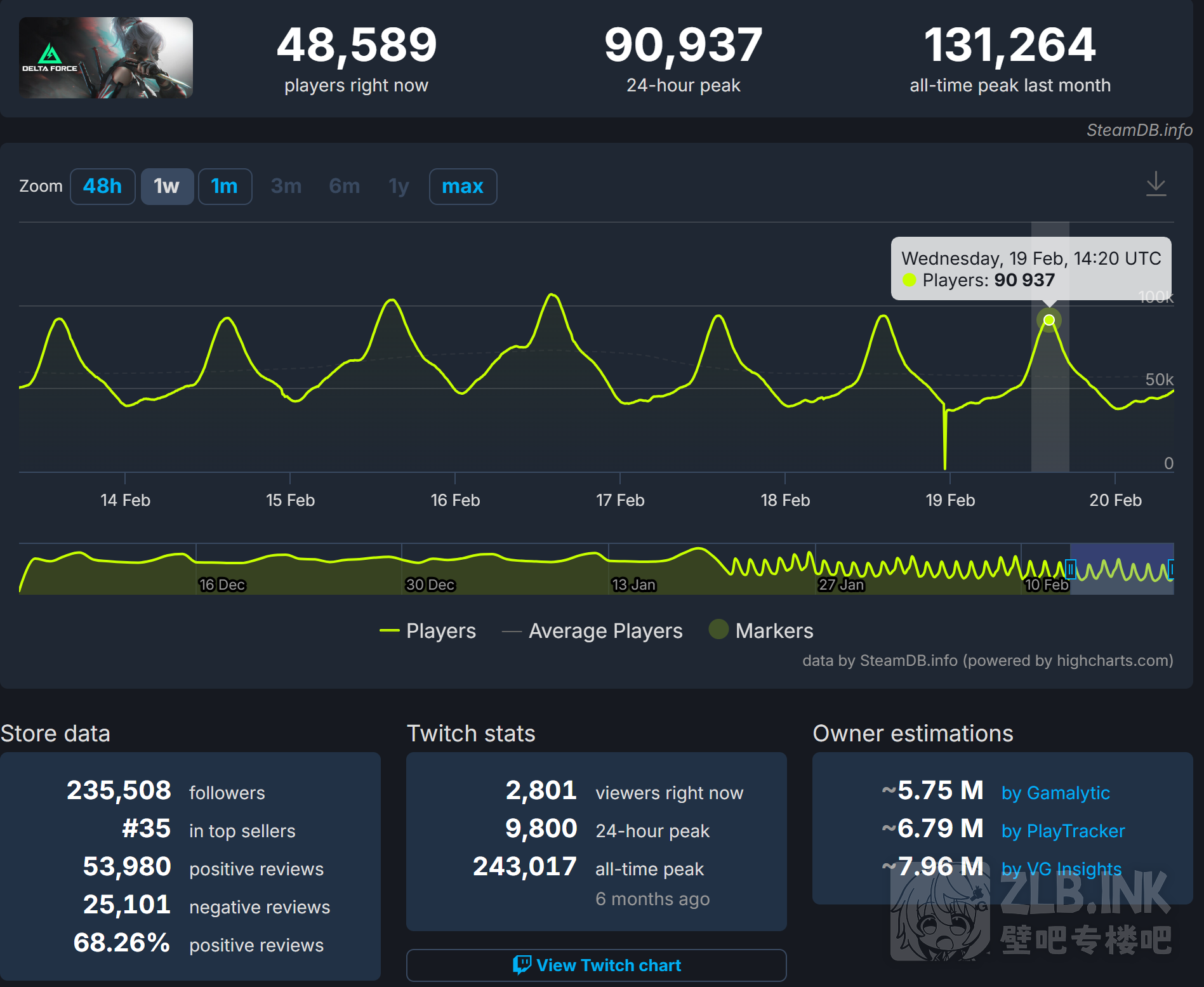Click the Delta Force game thumbnail
Viewport: 1204px width, 987px height.
pos(106,58)
